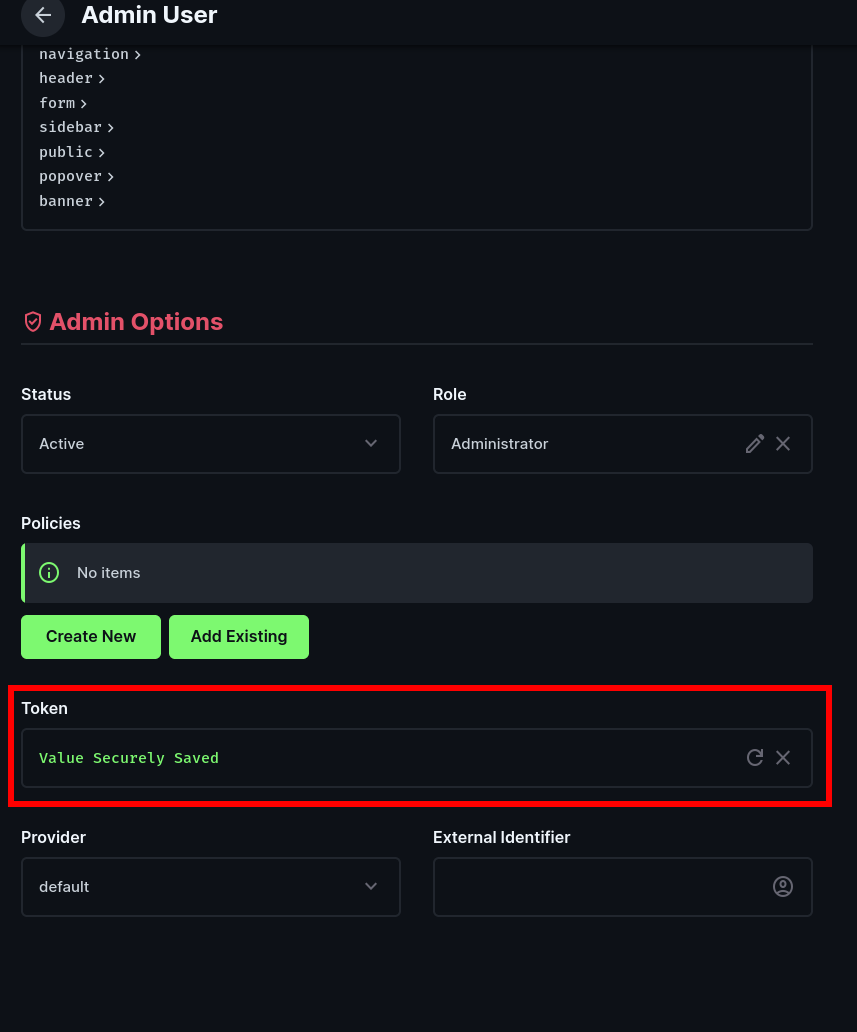Expand the popover tree item
The image size is (857, 1032).
pos(111,176)
